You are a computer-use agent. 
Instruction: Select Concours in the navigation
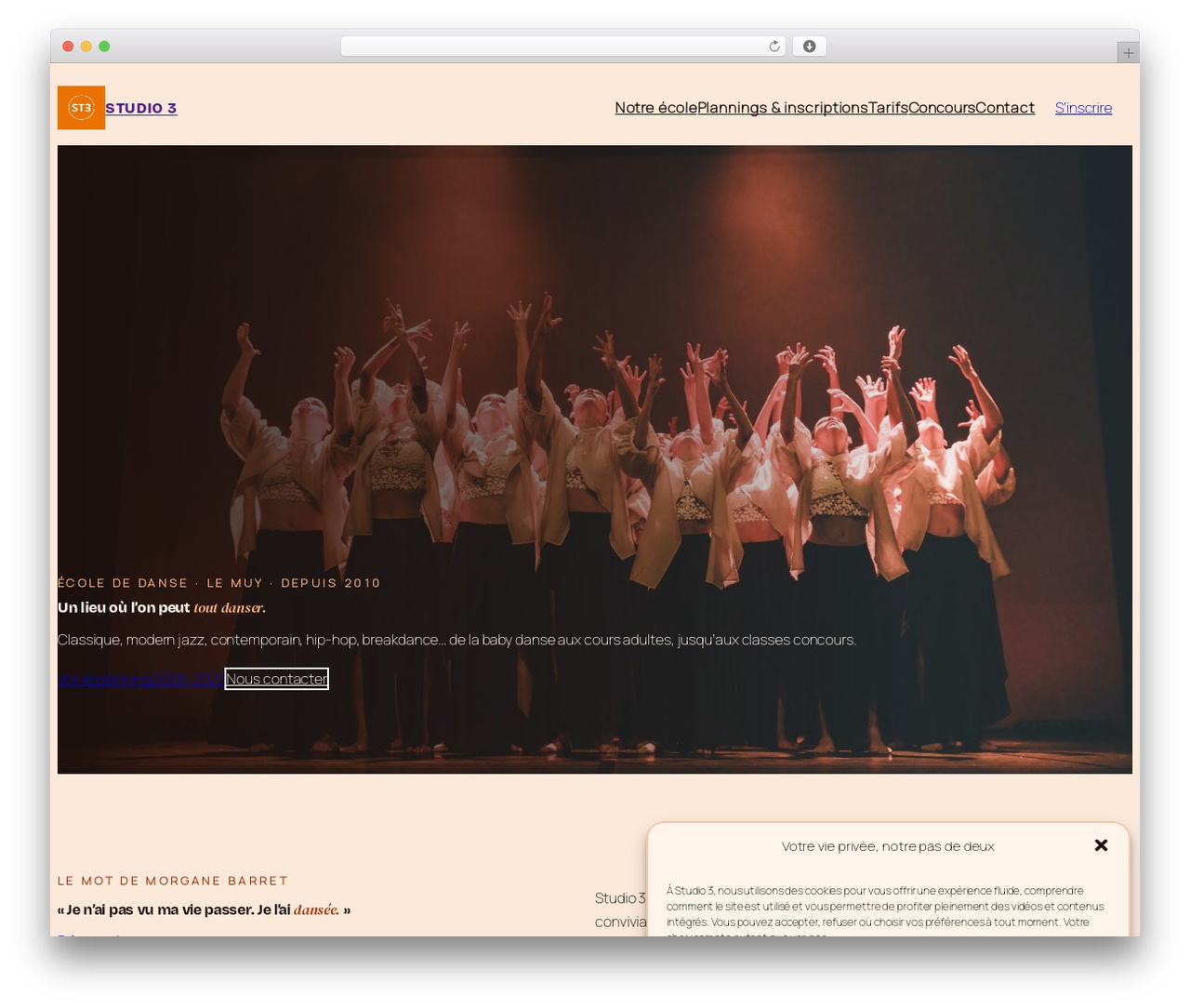click(x=941, y=108)
